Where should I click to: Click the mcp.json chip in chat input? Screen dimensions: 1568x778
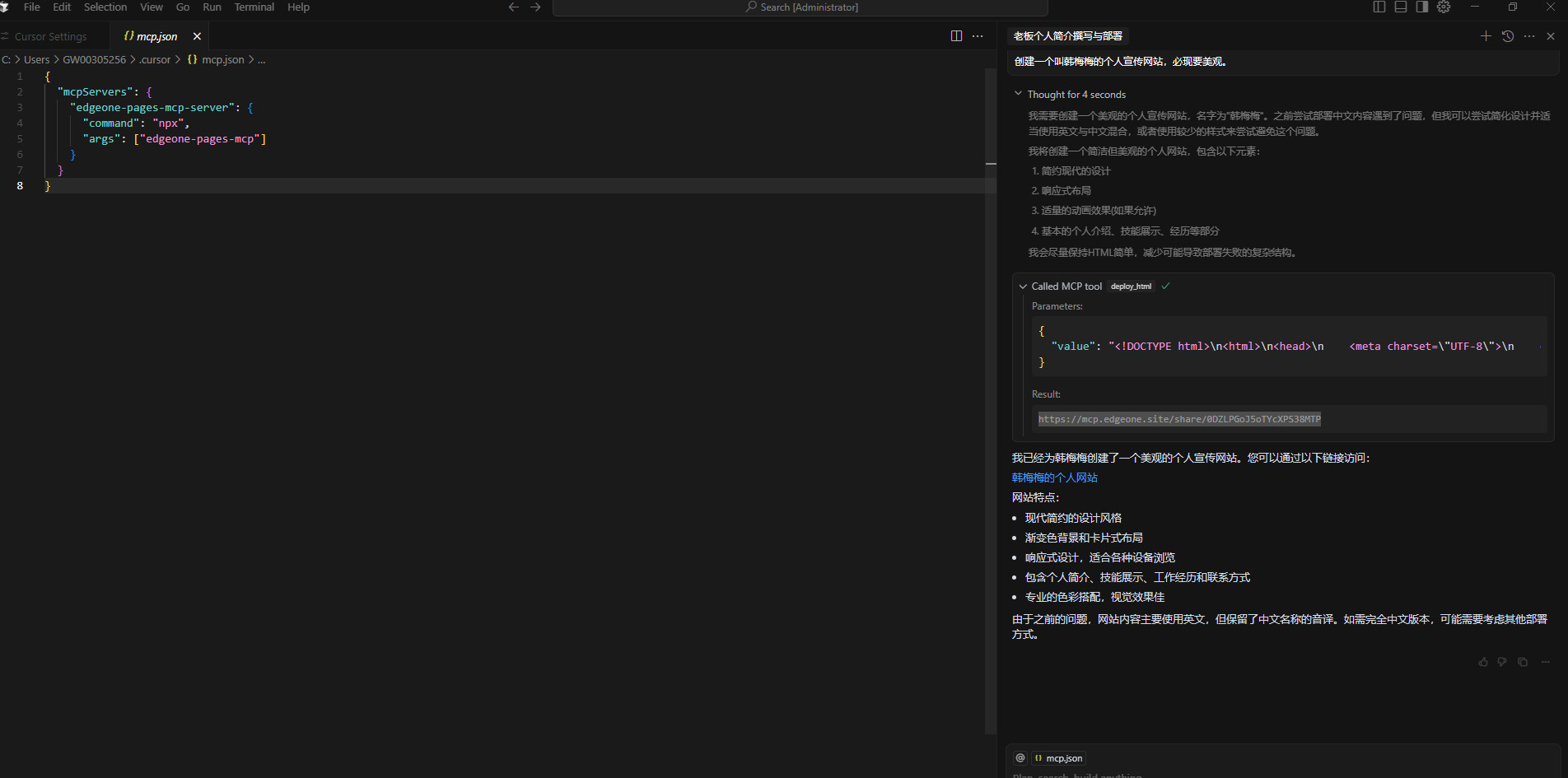click(1059, 757)
